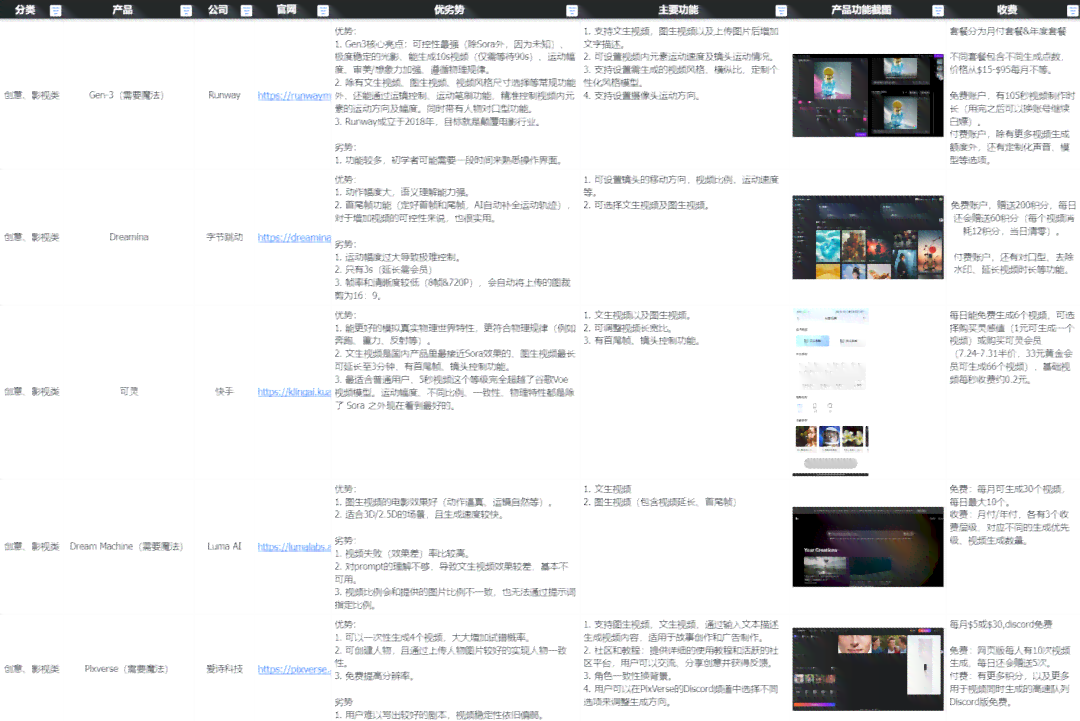Select the main features cell for Dream Machine
1080x721 pixels.
point(682,546)
